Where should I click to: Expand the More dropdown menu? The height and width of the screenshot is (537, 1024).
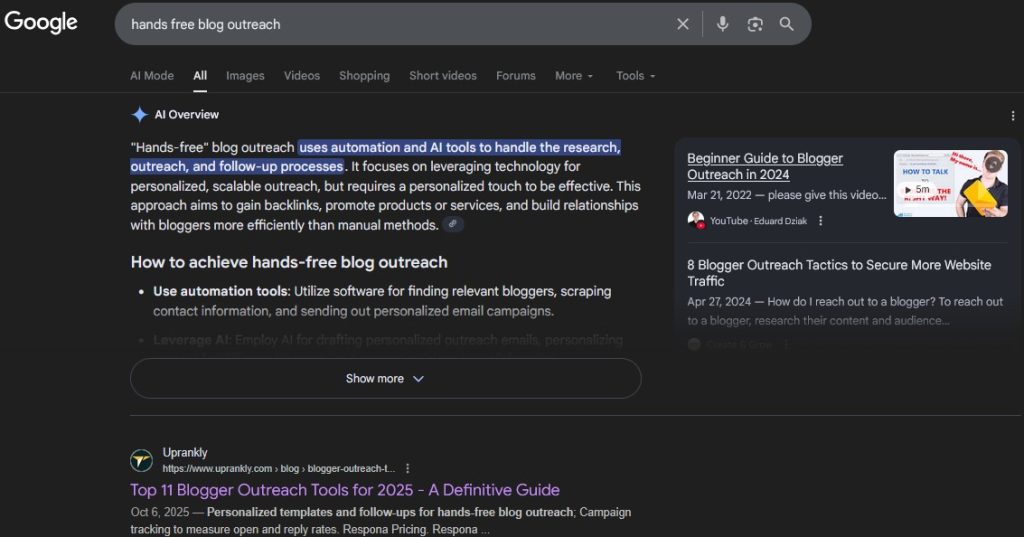tap(574, 76)
